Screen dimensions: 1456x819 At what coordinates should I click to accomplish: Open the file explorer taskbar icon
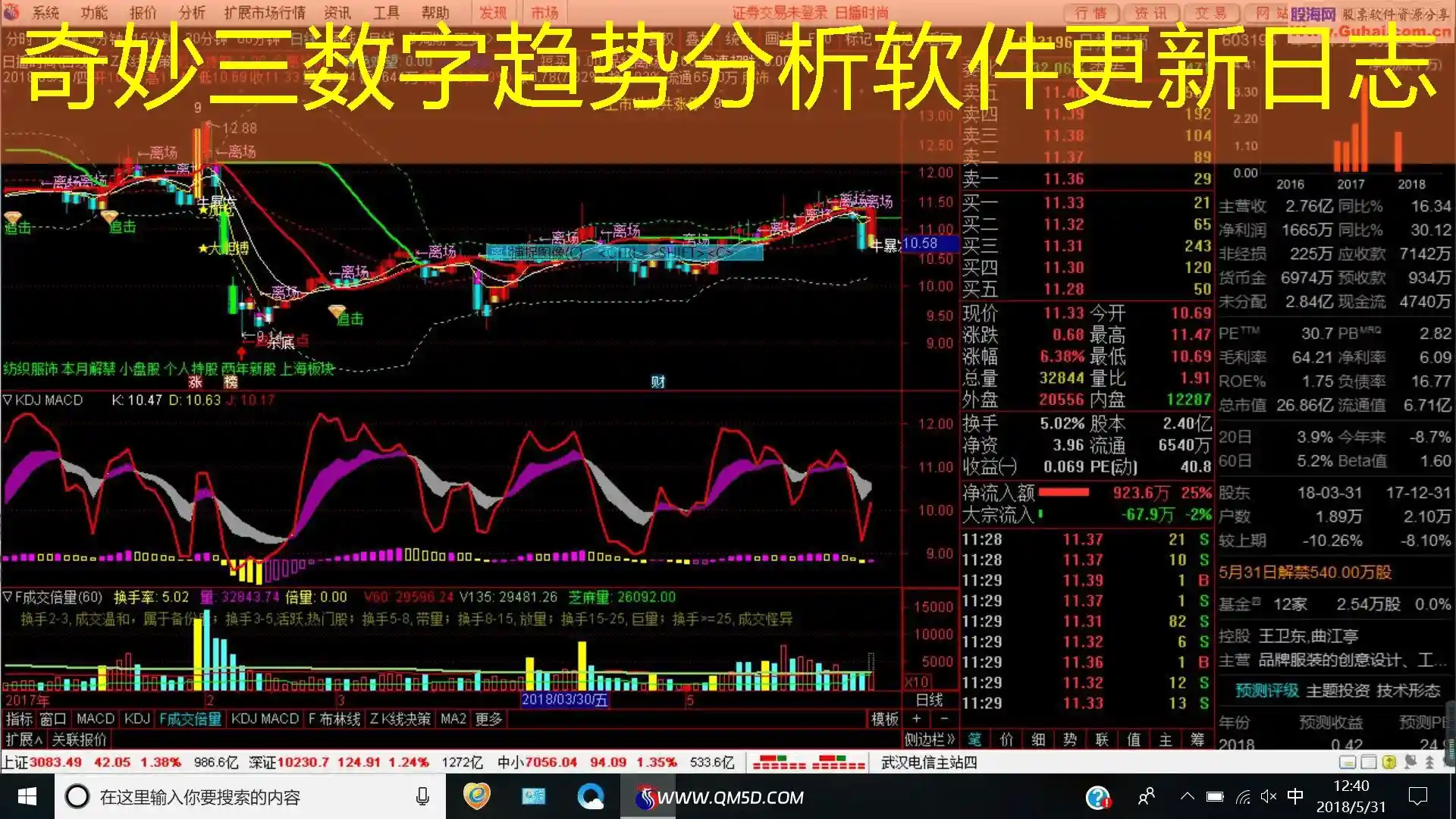click(x=533, y=796)
